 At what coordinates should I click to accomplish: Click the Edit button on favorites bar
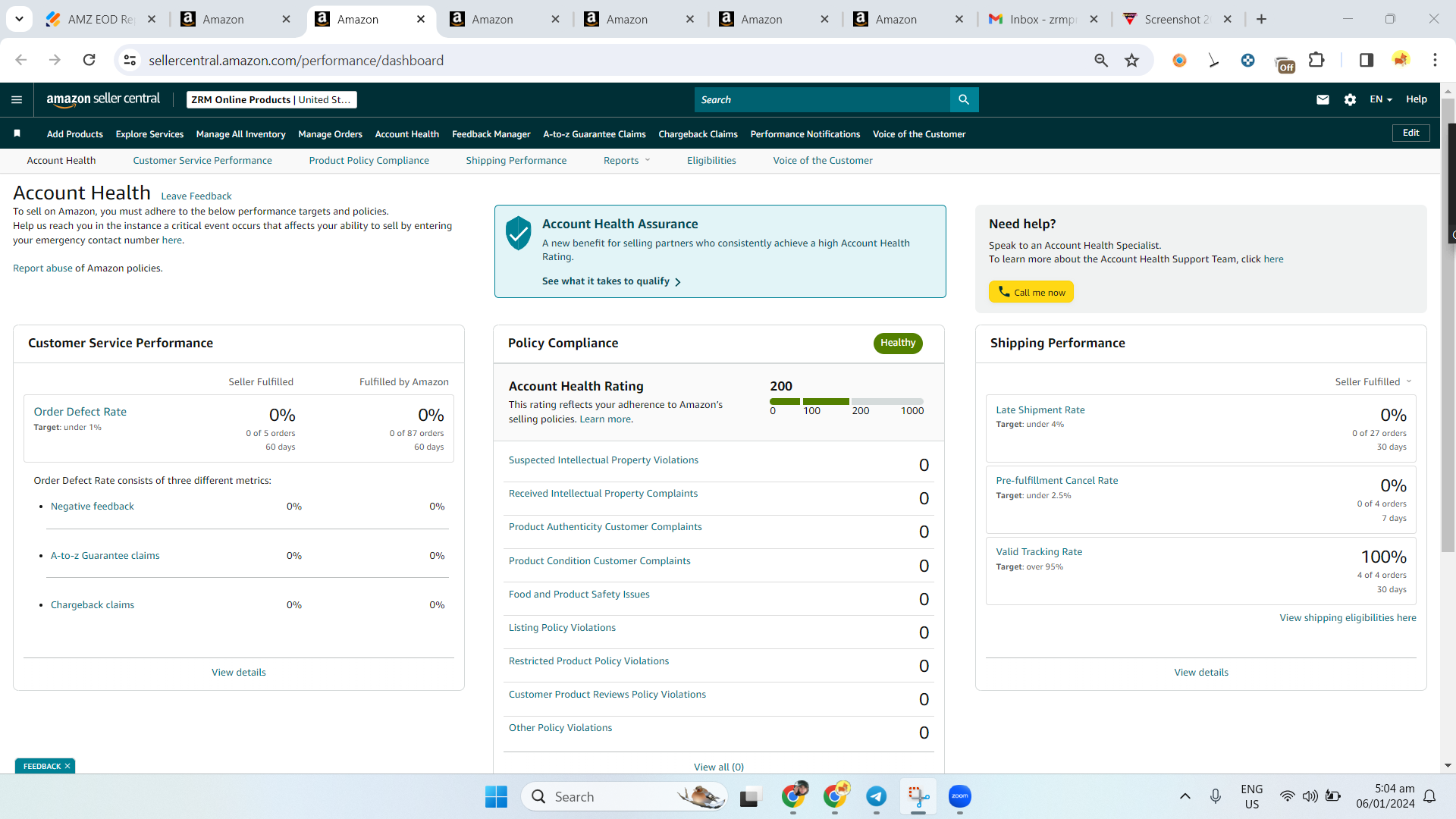[1411, 133]
